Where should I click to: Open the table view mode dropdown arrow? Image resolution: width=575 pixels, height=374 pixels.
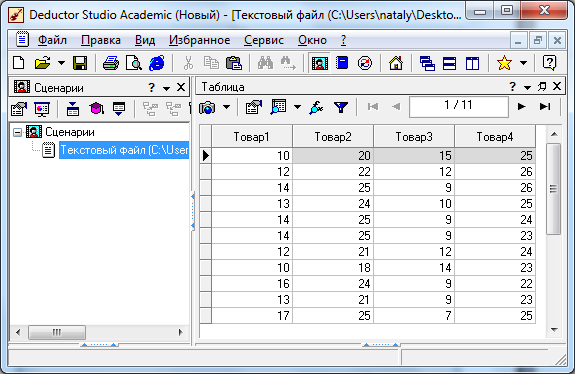297,107
